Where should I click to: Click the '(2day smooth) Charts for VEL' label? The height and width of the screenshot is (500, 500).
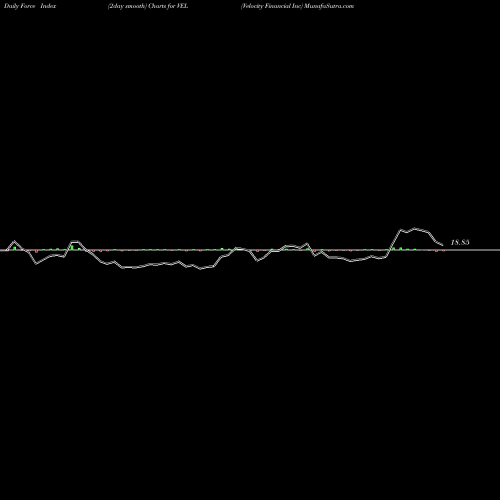point(148,6)
